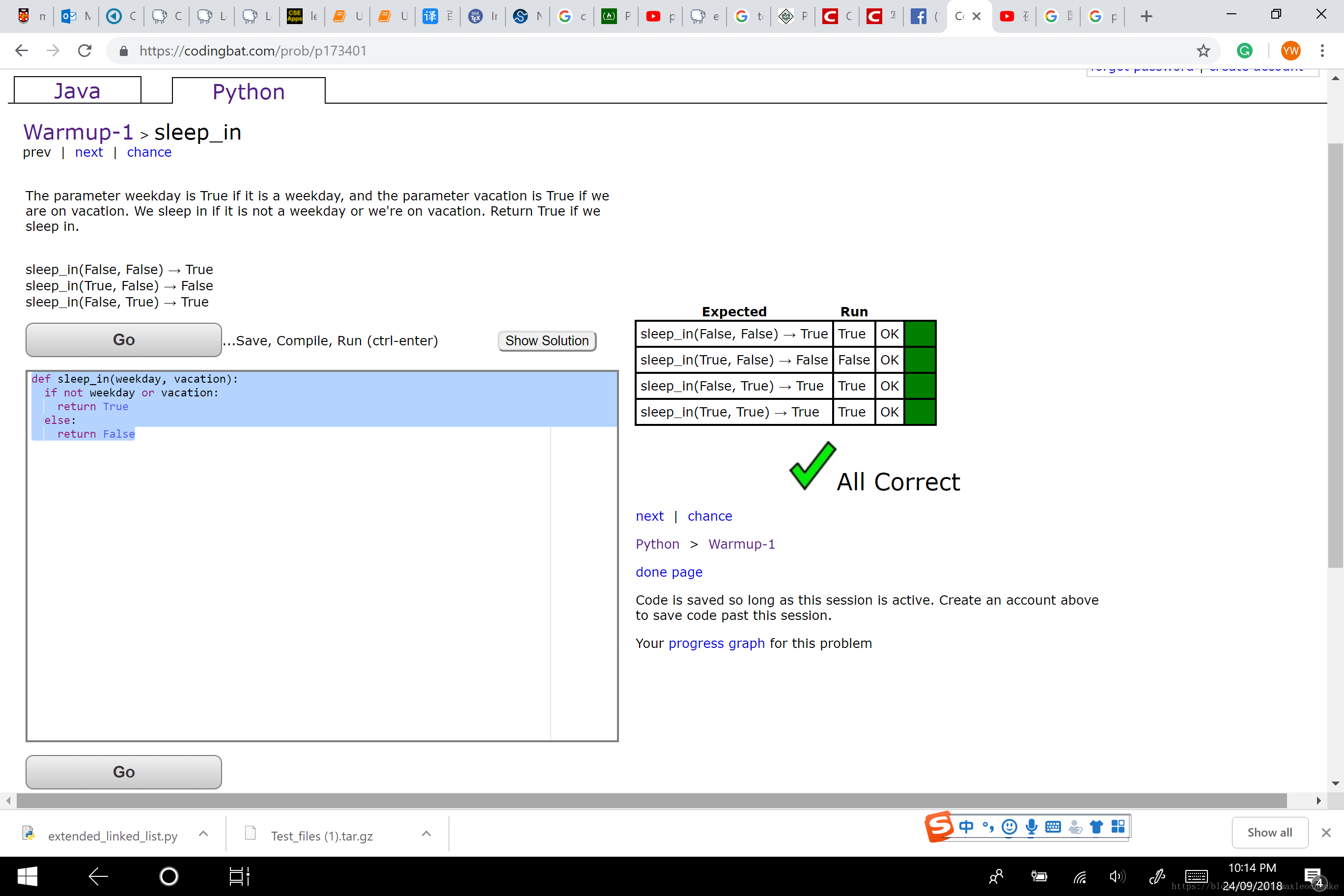This screenshot has height=896, width=1344.
Task: Switch to the Java tab
Action: tap(77, 91)
